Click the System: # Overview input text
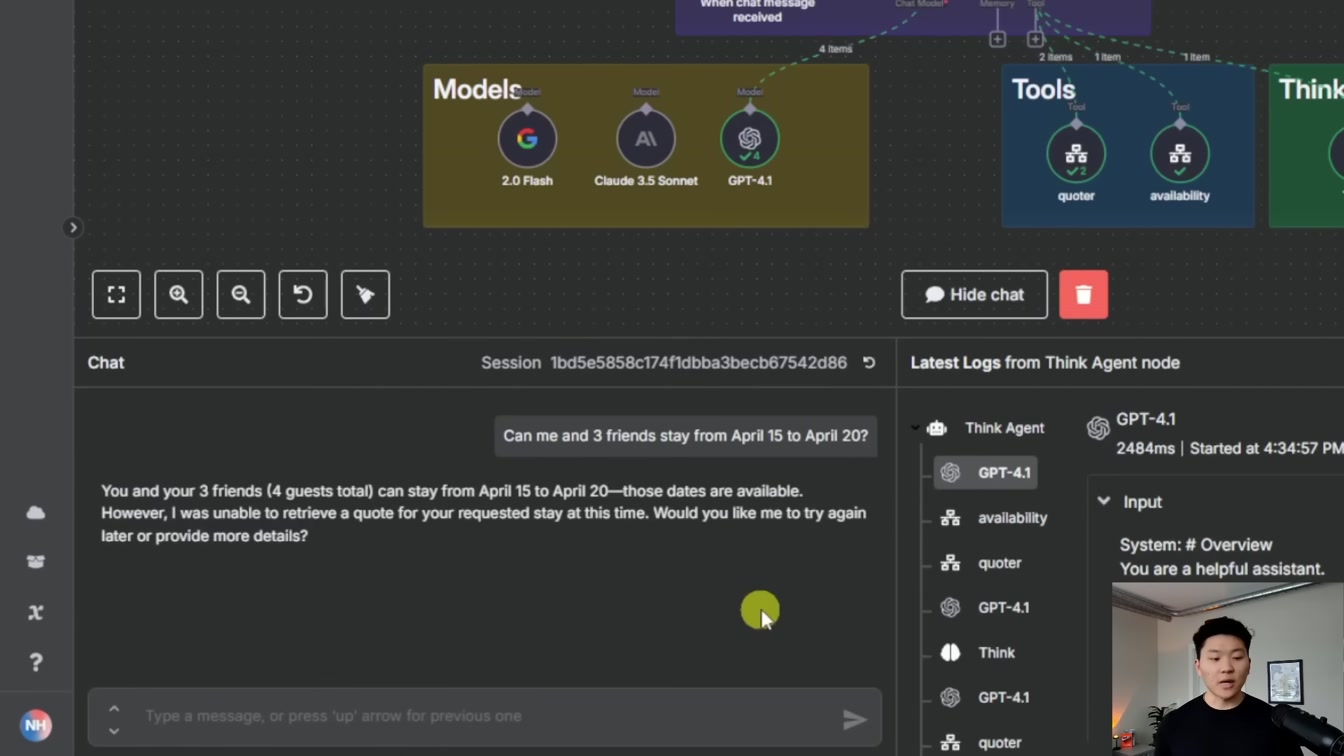 pos(1195,545)
